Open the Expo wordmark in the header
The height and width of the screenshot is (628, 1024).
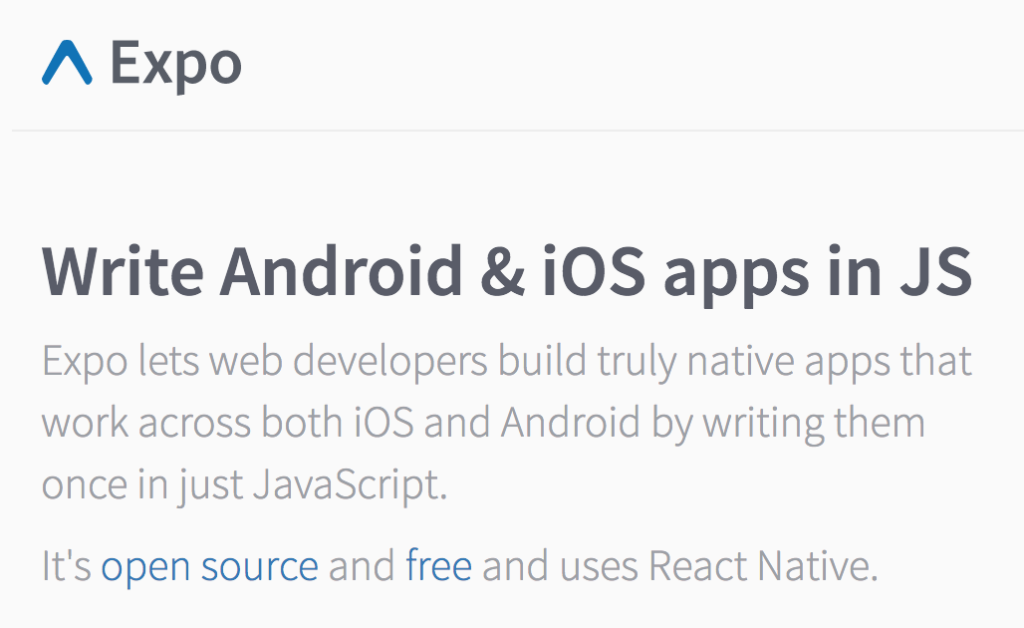[x=176, y=65]
